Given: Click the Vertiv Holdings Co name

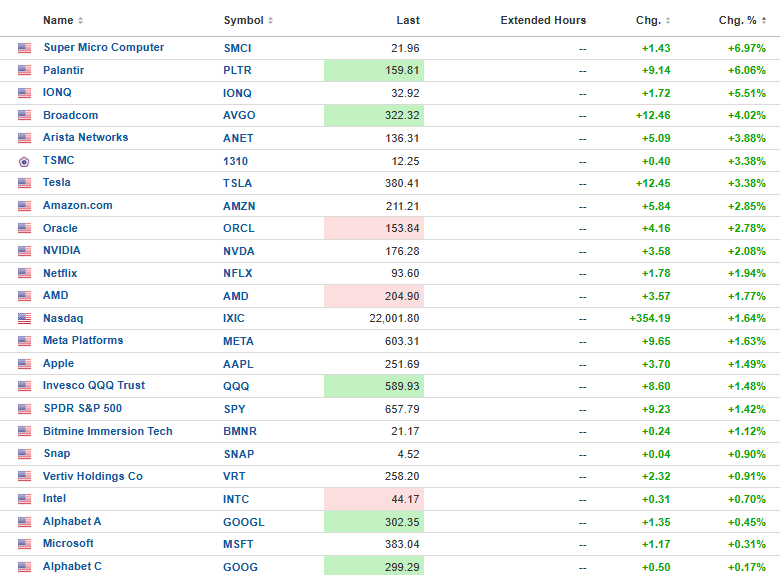Looking at the screenshot, I should 93,476.
